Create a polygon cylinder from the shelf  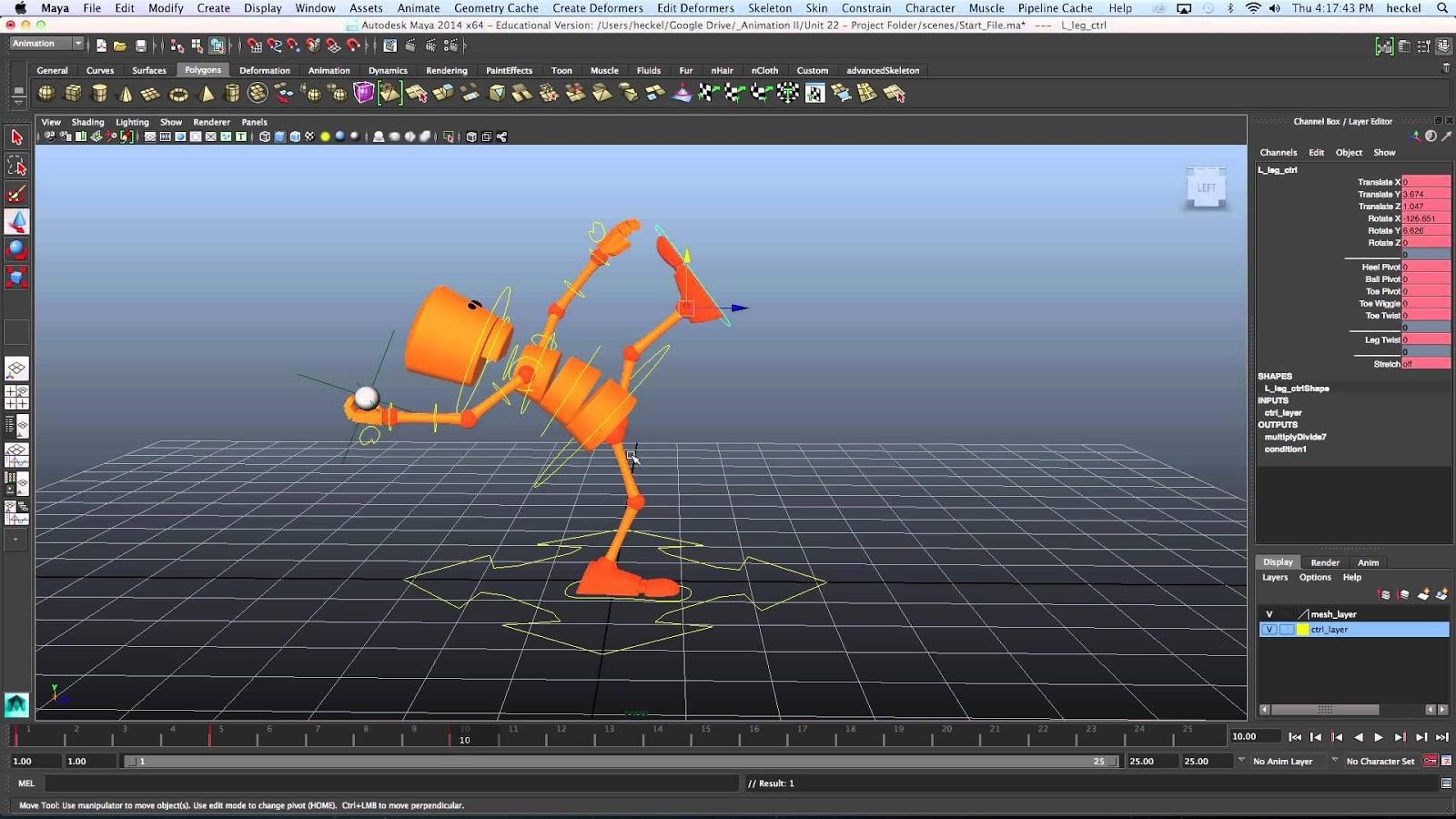[98, 93]
